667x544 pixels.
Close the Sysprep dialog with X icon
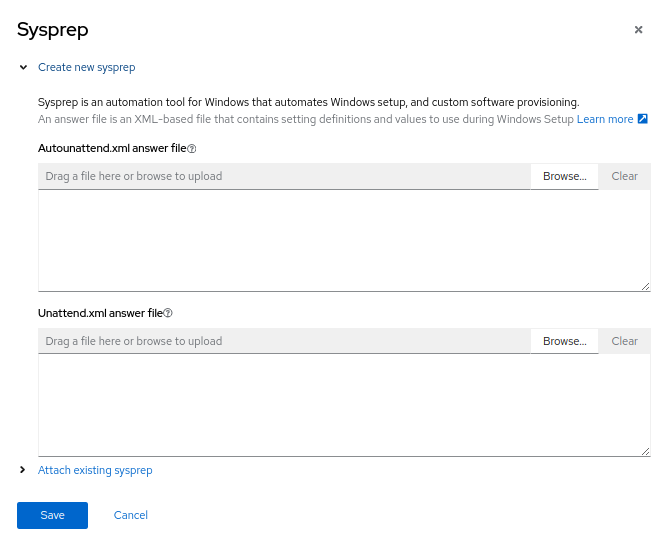coord(638,30)
